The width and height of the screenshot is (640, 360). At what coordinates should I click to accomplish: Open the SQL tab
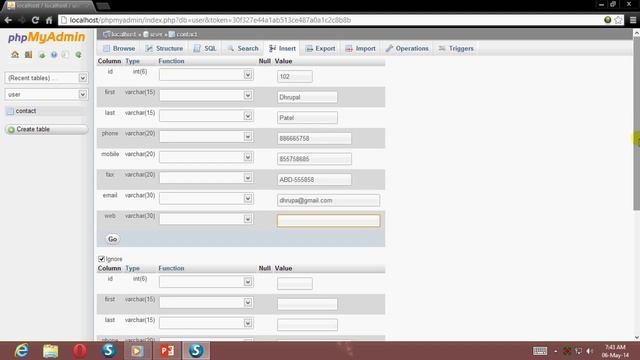click(x=204, y=48)
